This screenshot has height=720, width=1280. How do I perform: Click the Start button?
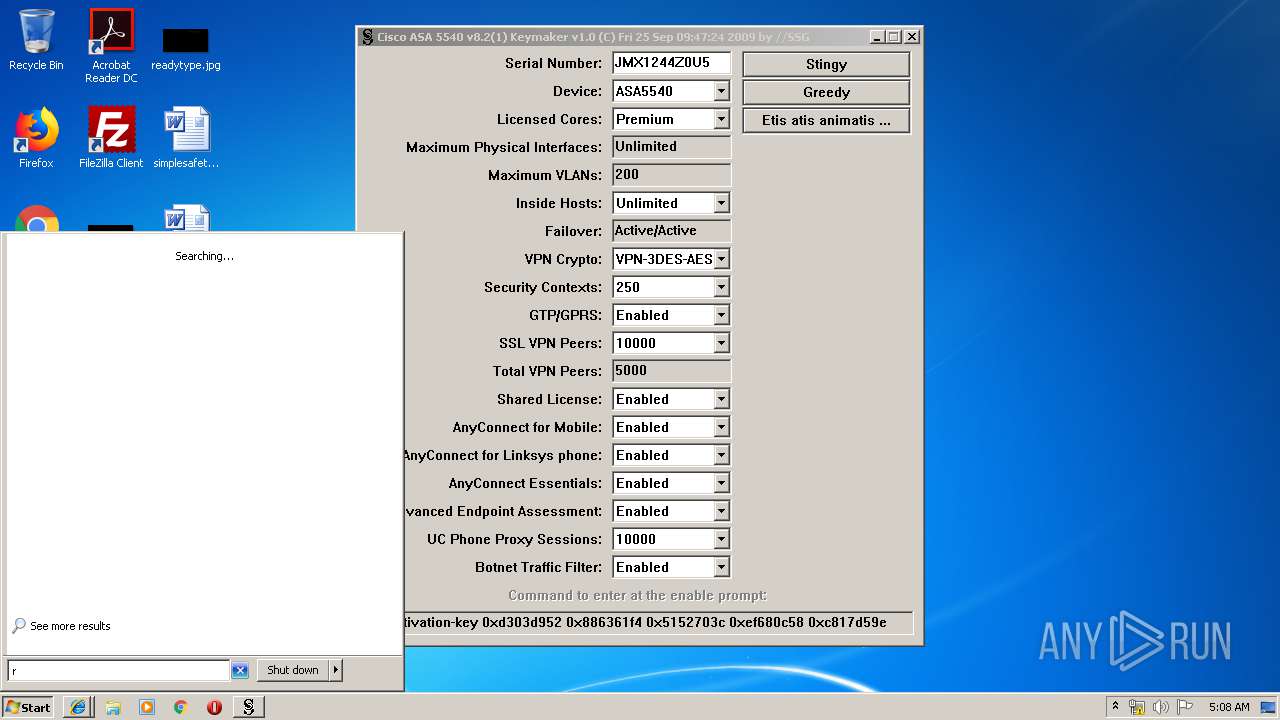click(x=28, y=707)
